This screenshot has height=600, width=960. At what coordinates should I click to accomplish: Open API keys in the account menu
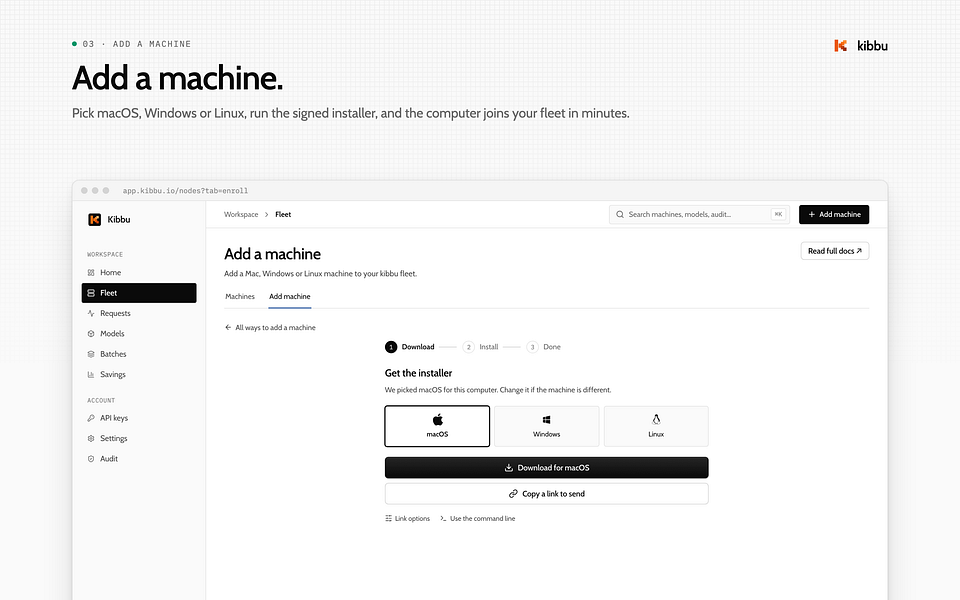click(x=139, y=418)
